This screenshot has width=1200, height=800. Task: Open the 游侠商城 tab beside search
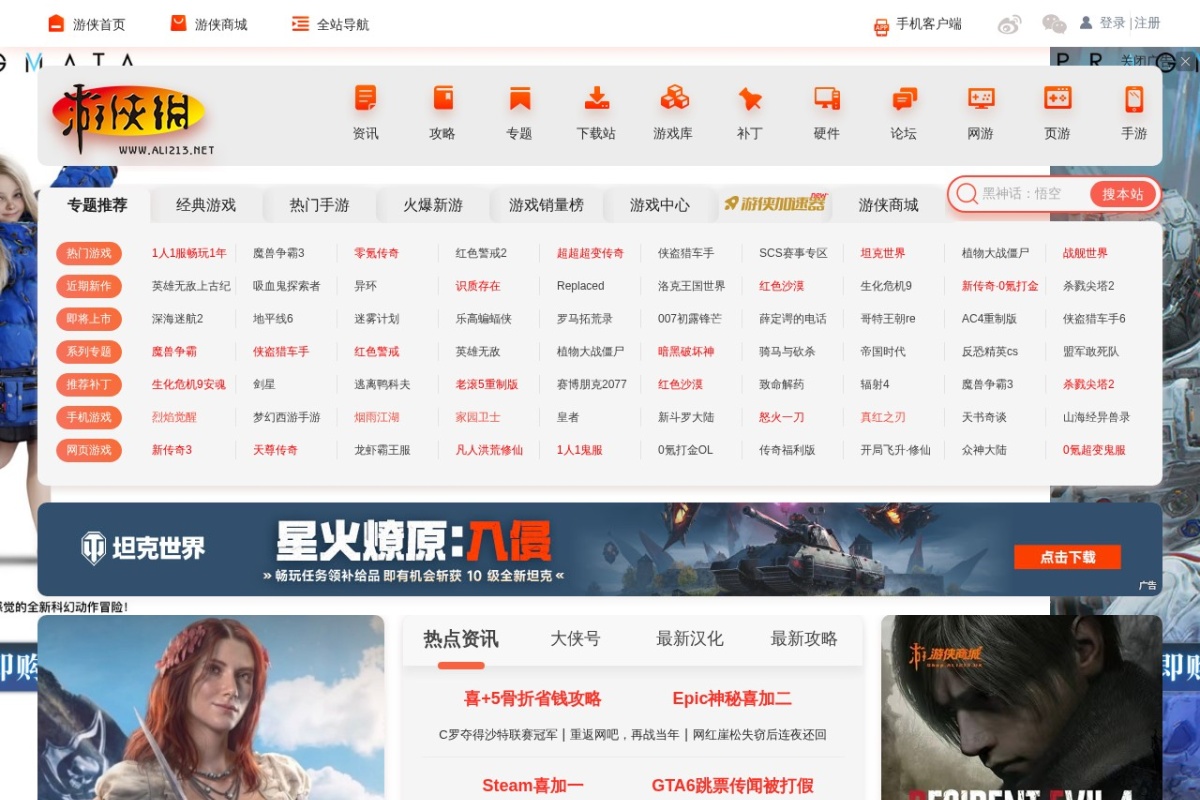coord(888,205)
